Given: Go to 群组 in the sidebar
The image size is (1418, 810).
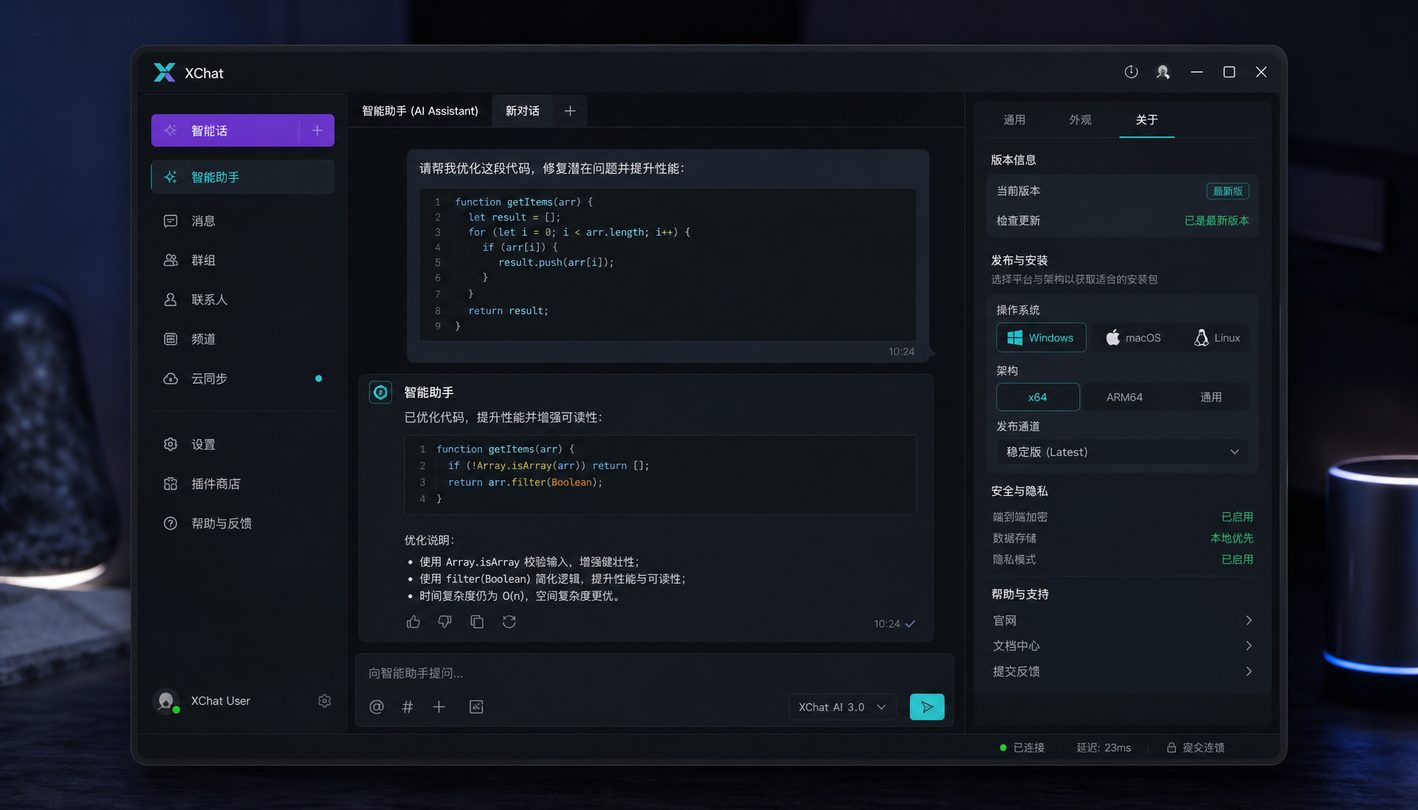Looking at the screenshot, I should point(243,260).
